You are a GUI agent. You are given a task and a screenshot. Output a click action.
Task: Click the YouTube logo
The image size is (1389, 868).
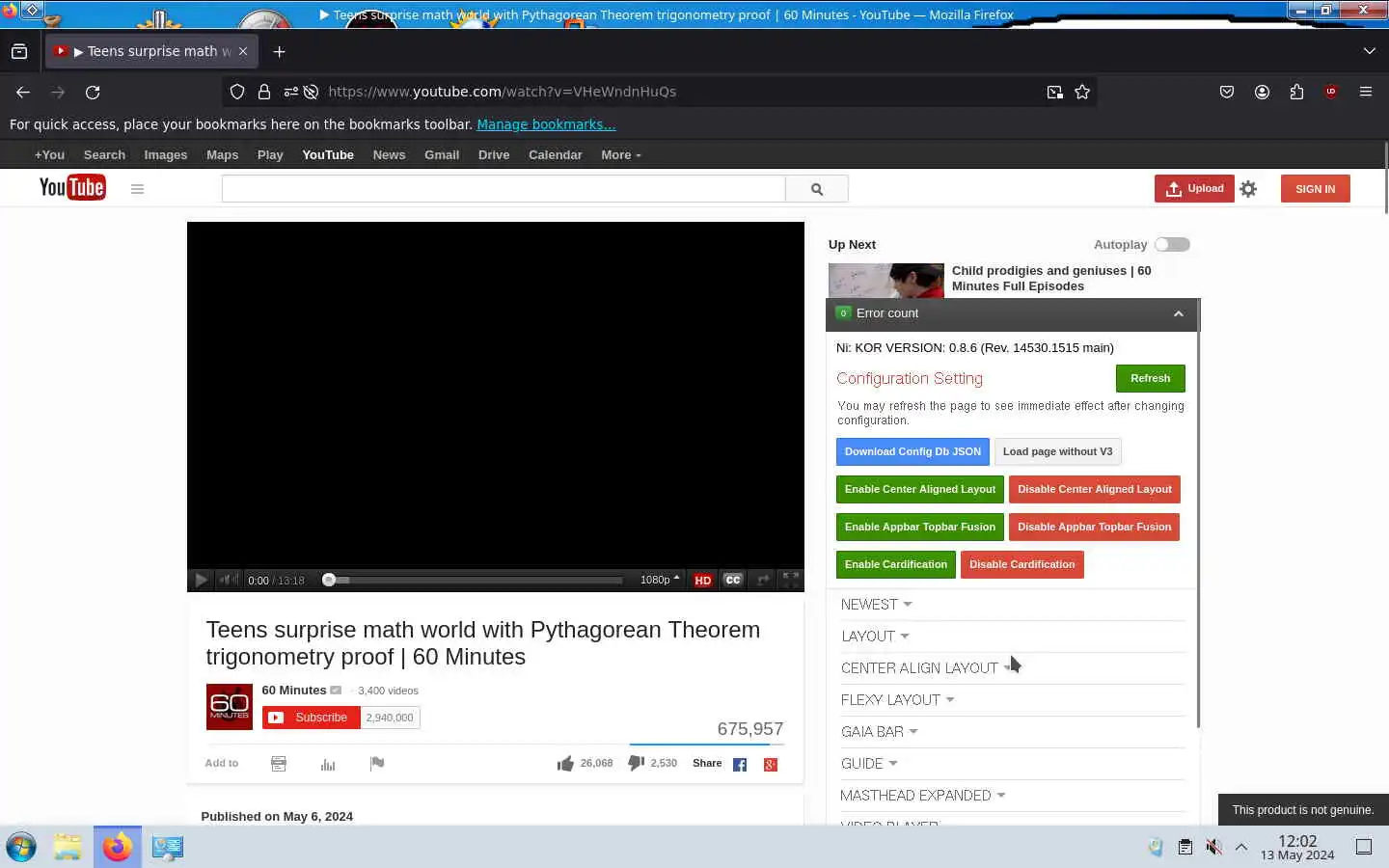click(x=72, y=187)
